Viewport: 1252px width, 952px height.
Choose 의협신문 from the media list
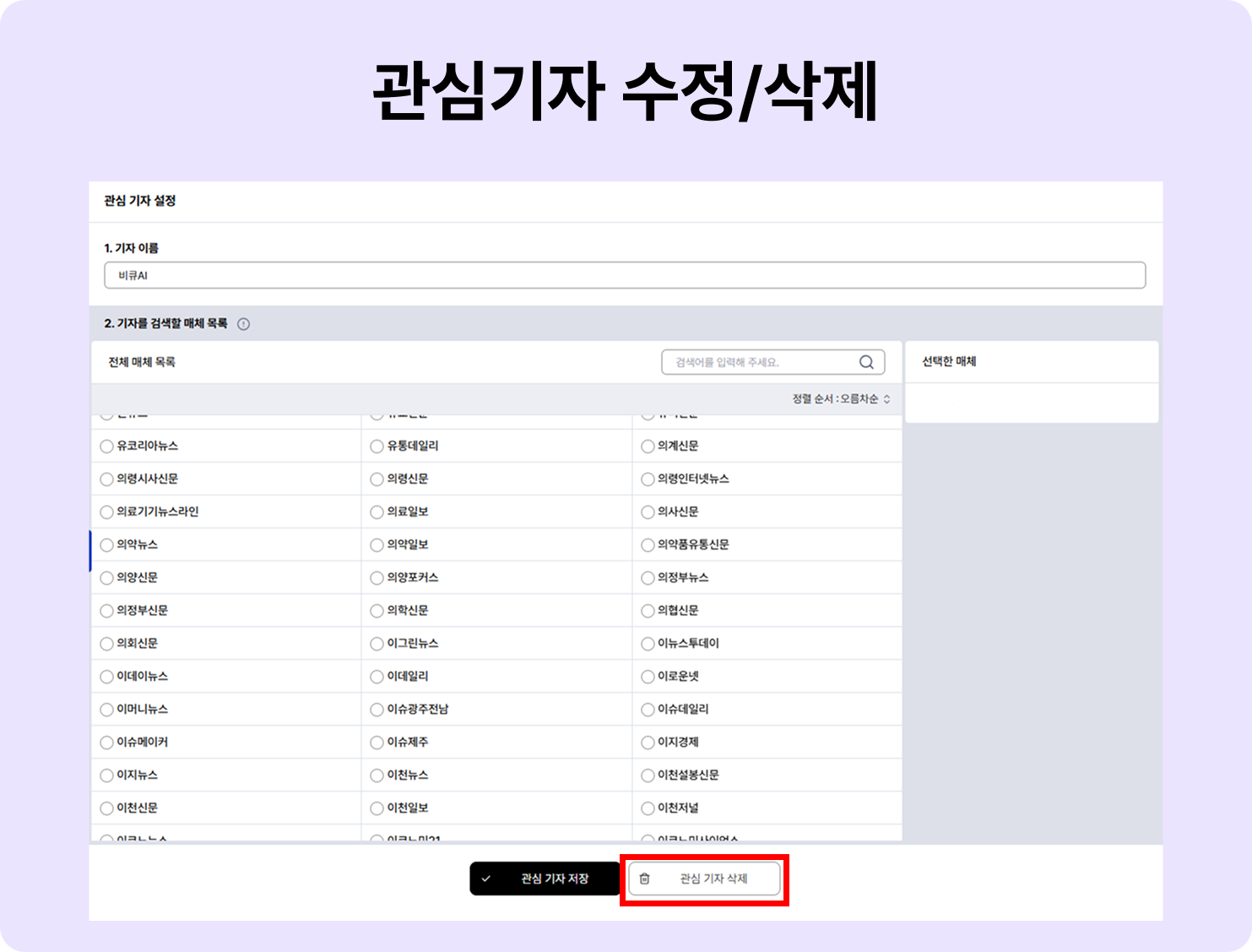678,611
